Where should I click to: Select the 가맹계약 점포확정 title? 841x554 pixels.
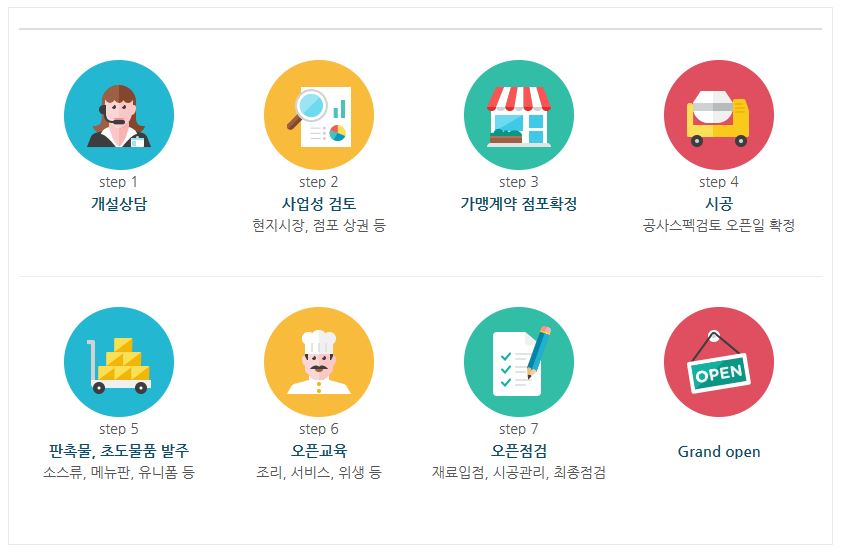[x=519, y=204]
